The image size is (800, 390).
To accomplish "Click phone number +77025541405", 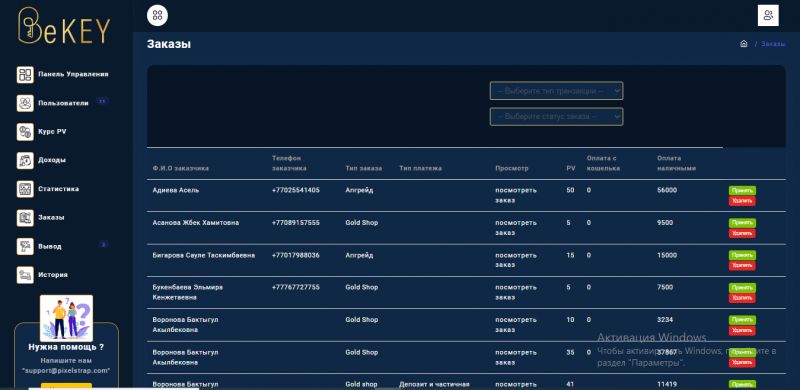I will coord(296,190).
